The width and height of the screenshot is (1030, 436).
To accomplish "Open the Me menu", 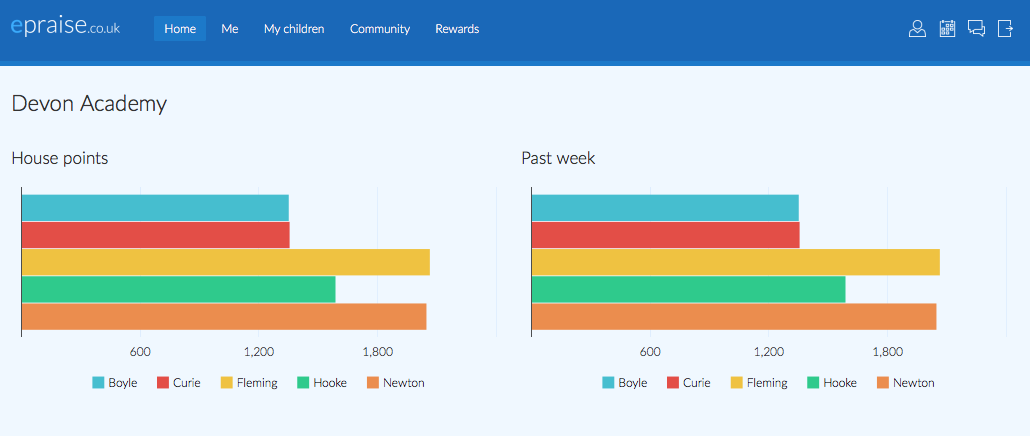I will coord(230,29).
